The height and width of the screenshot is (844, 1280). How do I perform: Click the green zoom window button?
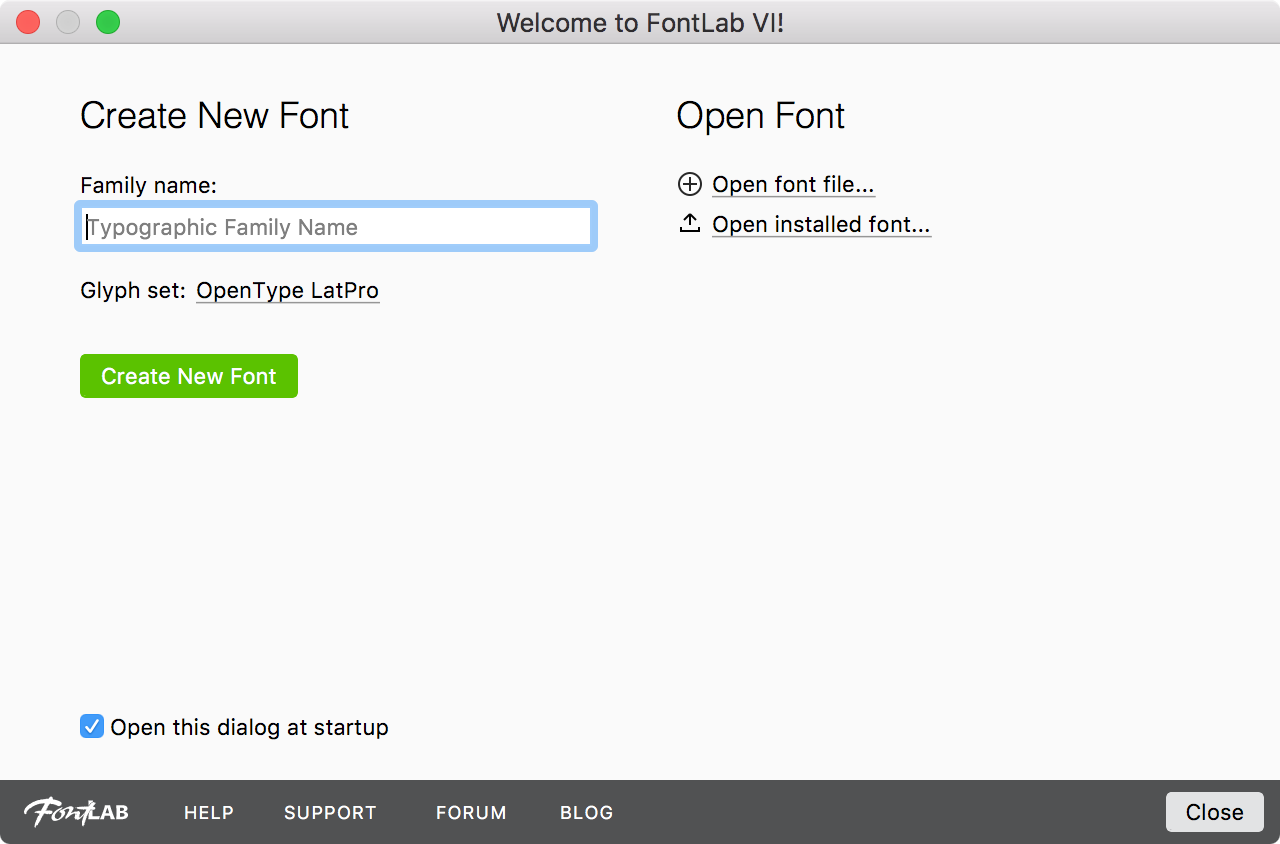(x=108, y=22)
